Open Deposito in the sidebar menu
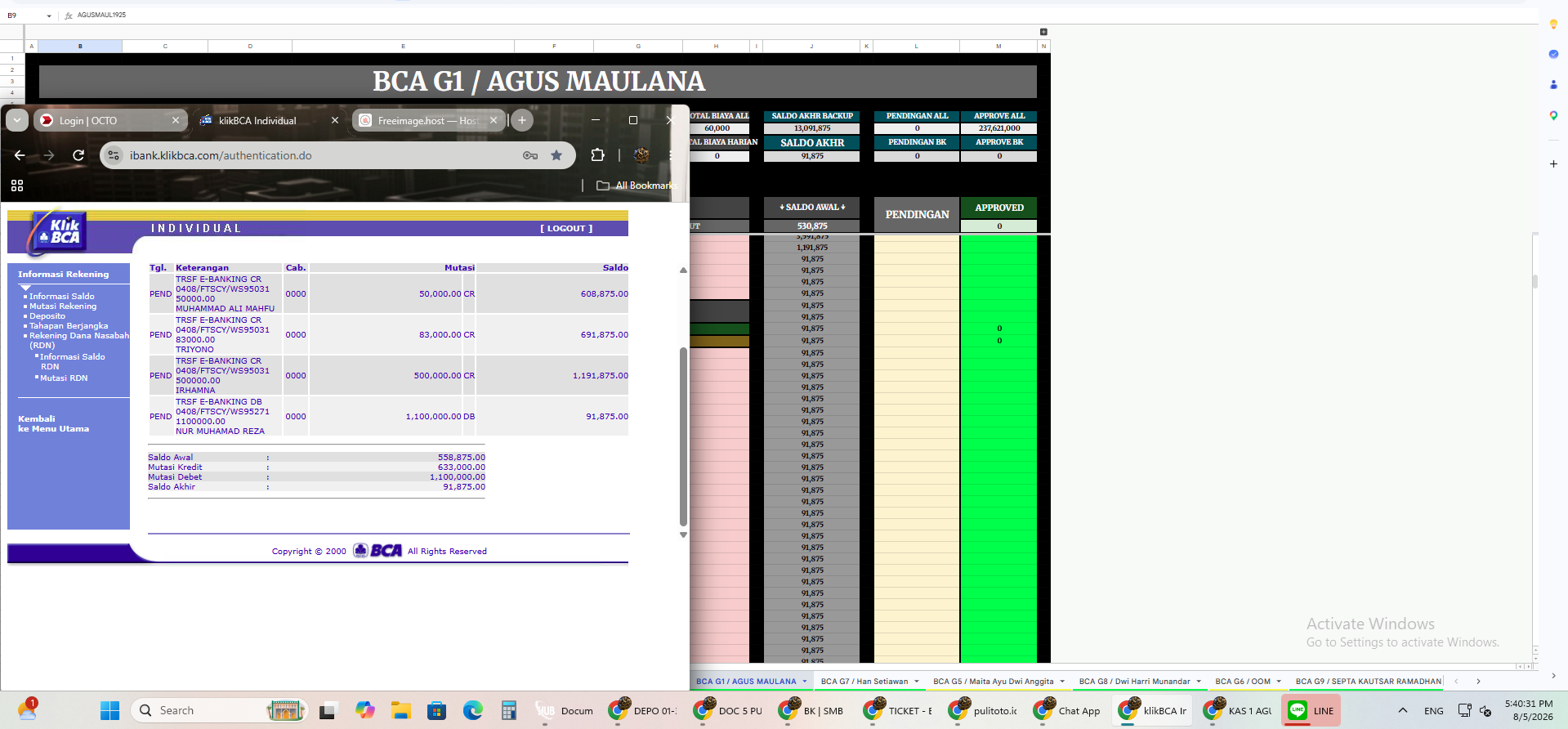Image resolution: width=1568 pixels, height=729 pixels. coord(47,316)
